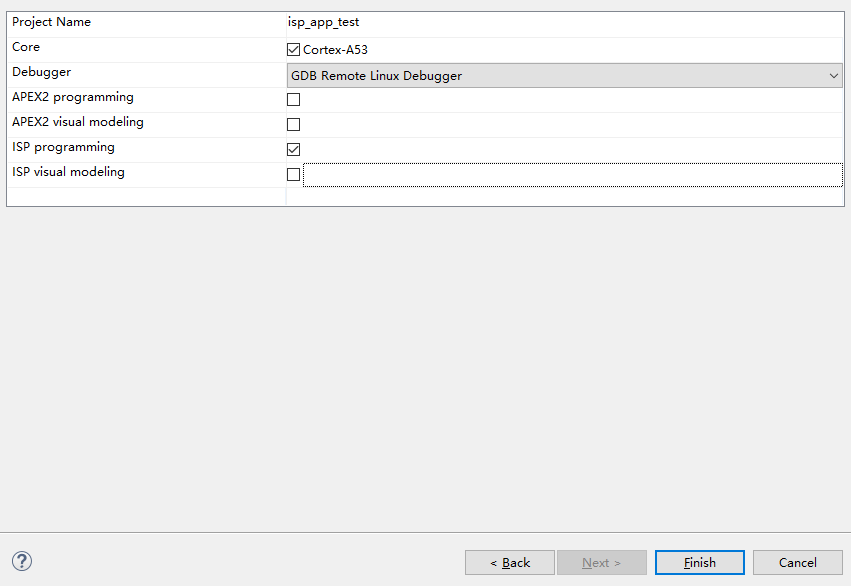851x586 pixels.
Task: Check the ISP visual modeling checkbox
Action: click(x=293, y=175)
